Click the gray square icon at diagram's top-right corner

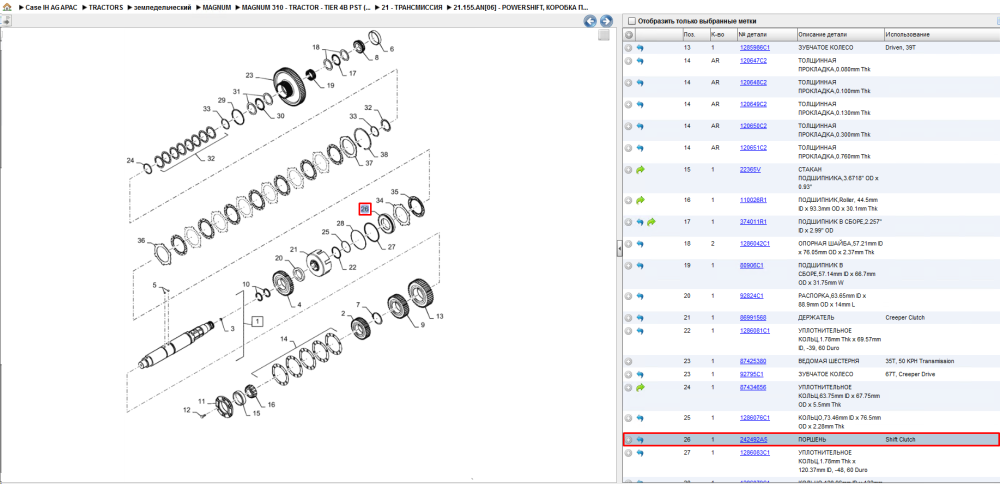[603, 36]
